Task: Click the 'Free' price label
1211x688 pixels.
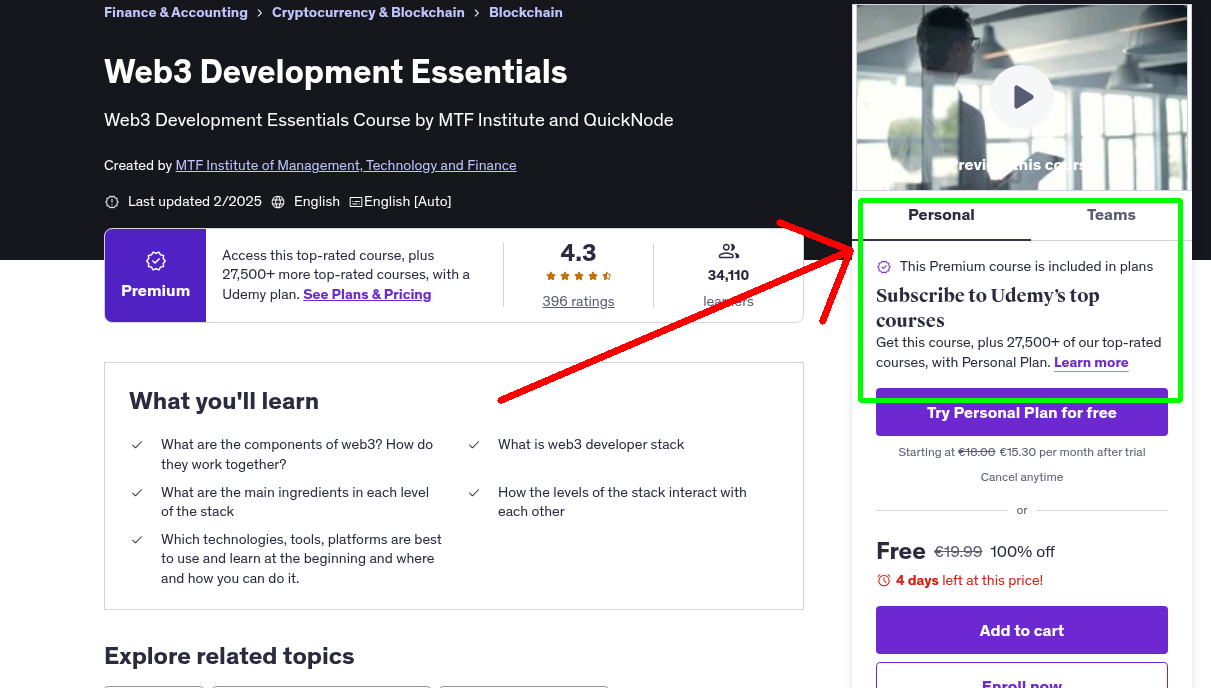Action: (x=901, y=551)
